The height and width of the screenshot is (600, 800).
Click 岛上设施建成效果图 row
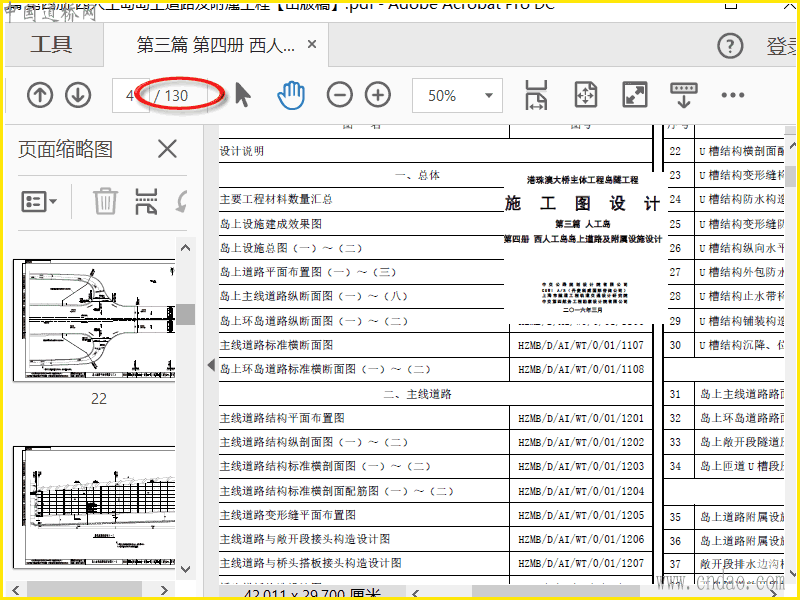(x=271, y=223)
